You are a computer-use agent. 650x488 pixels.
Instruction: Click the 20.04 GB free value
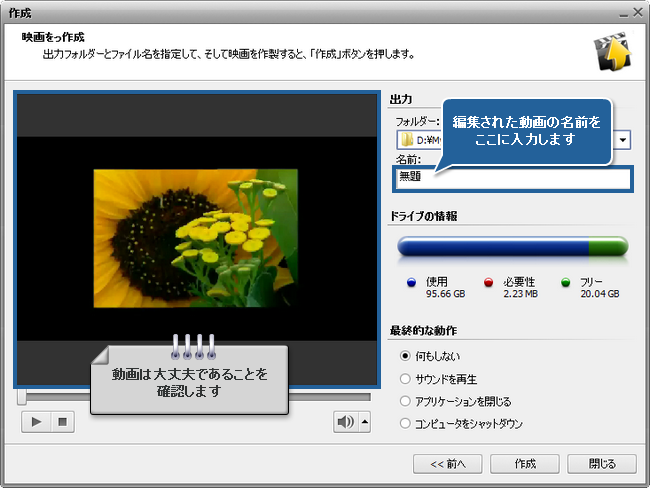coord(599,294)
